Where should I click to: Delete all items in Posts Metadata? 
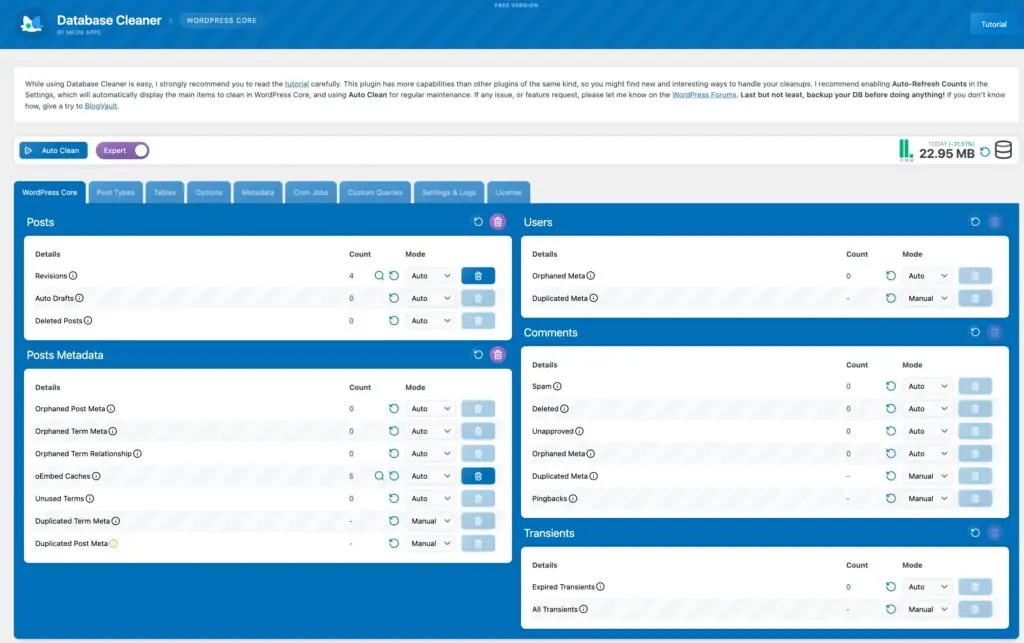click(498, 355)
